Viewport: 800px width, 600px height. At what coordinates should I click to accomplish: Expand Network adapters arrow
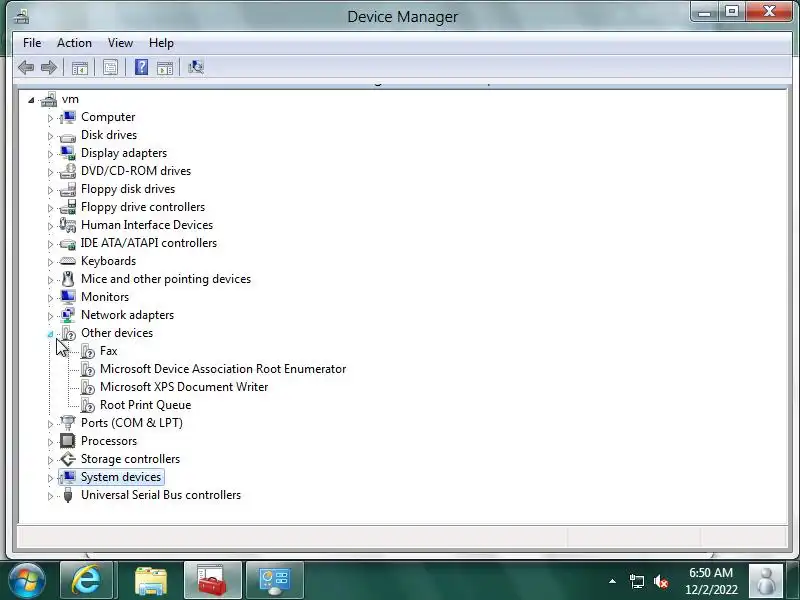coord(50,316)
